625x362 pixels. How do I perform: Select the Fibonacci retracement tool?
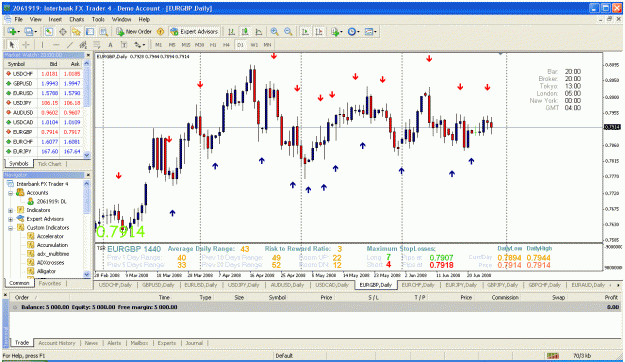click(x=96, y=45)
